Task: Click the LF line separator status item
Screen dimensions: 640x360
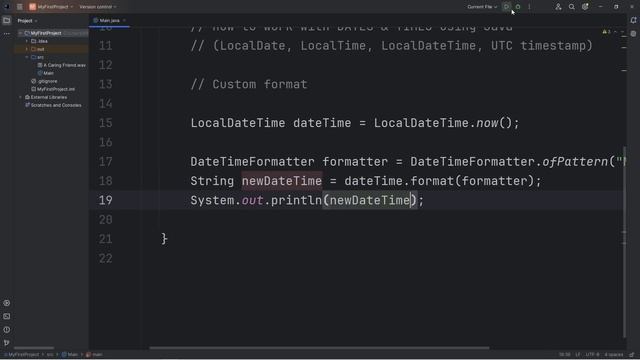Action: [578, 355]
